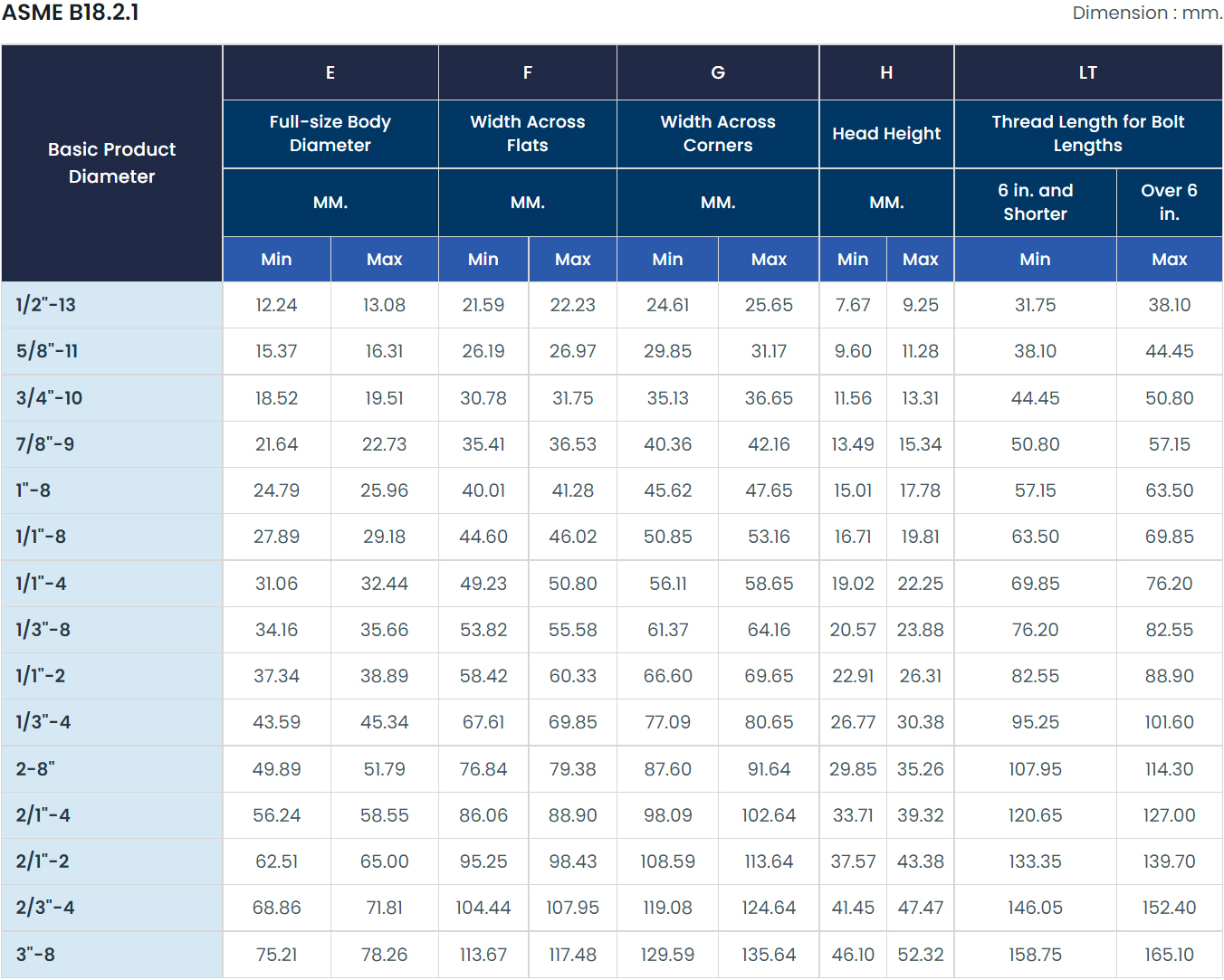The height and width of the screenshot is (980, 1224).
Task: Click cell value 34.16
Action: pyautogui.click(x=276, y=630)
